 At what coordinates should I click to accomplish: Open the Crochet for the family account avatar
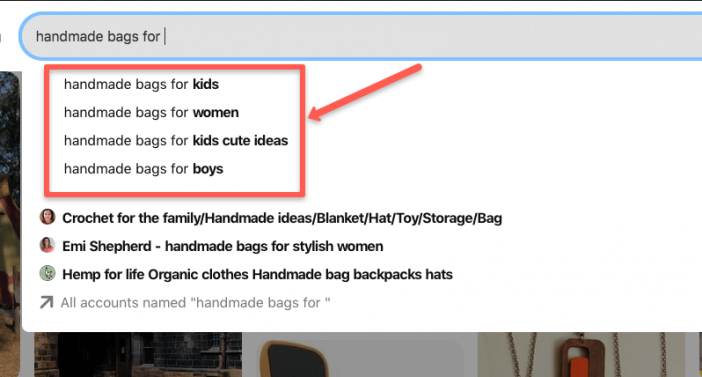[47, 217]
